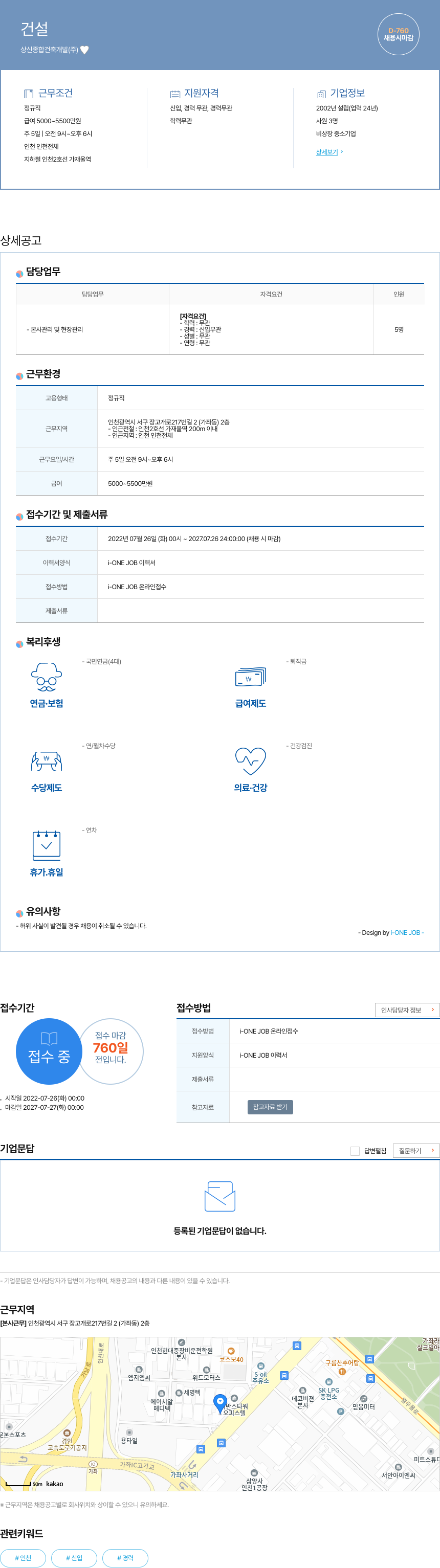Click the 경인고속도로기공지 map marker
The image size is (440, 1568).
67,1432
